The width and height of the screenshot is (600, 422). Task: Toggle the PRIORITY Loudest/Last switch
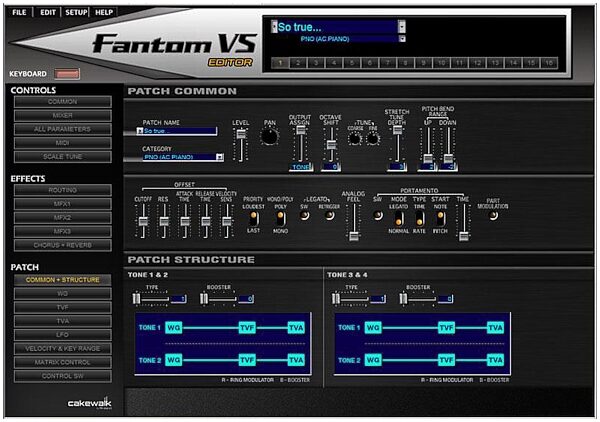[x=253, y=218]
